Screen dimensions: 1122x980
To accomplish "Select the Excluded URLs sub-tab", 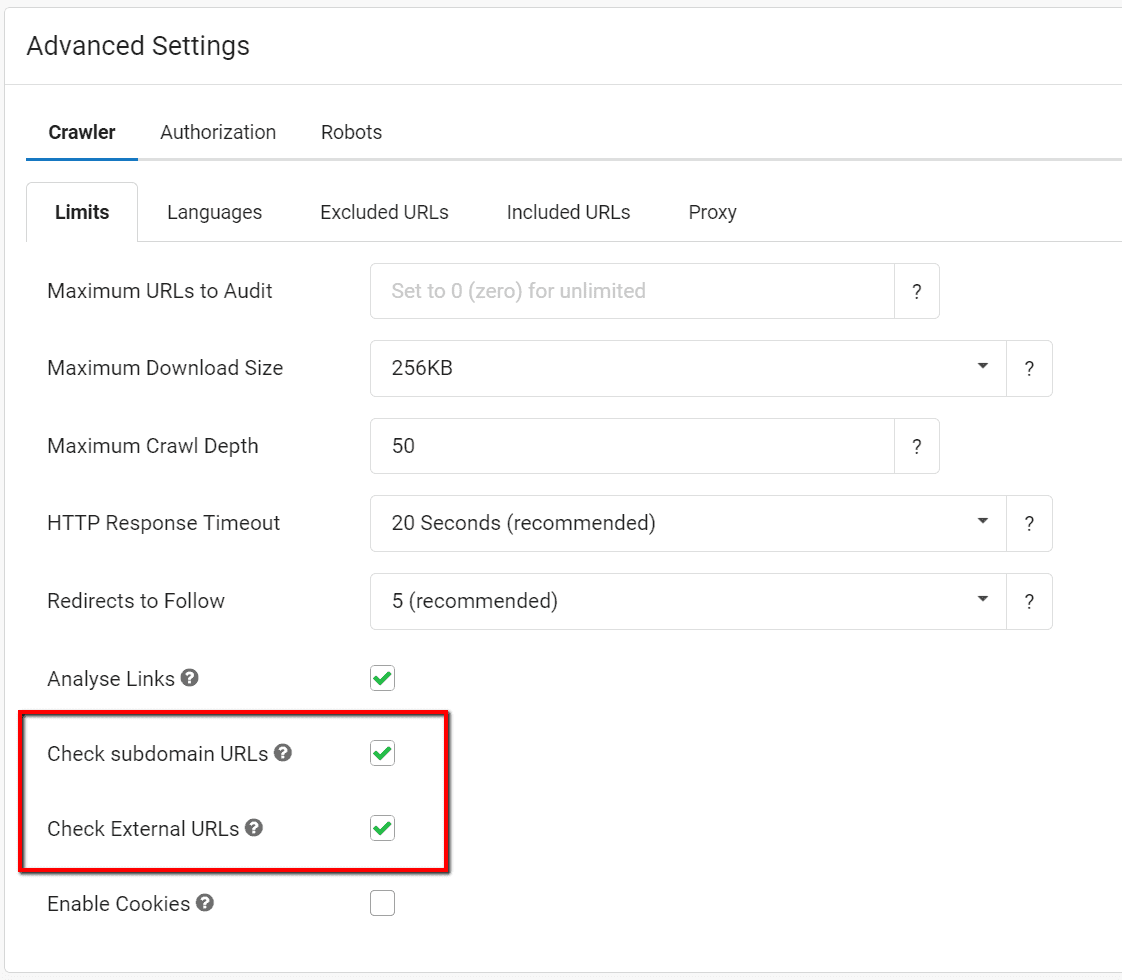I will pos(384,212).
